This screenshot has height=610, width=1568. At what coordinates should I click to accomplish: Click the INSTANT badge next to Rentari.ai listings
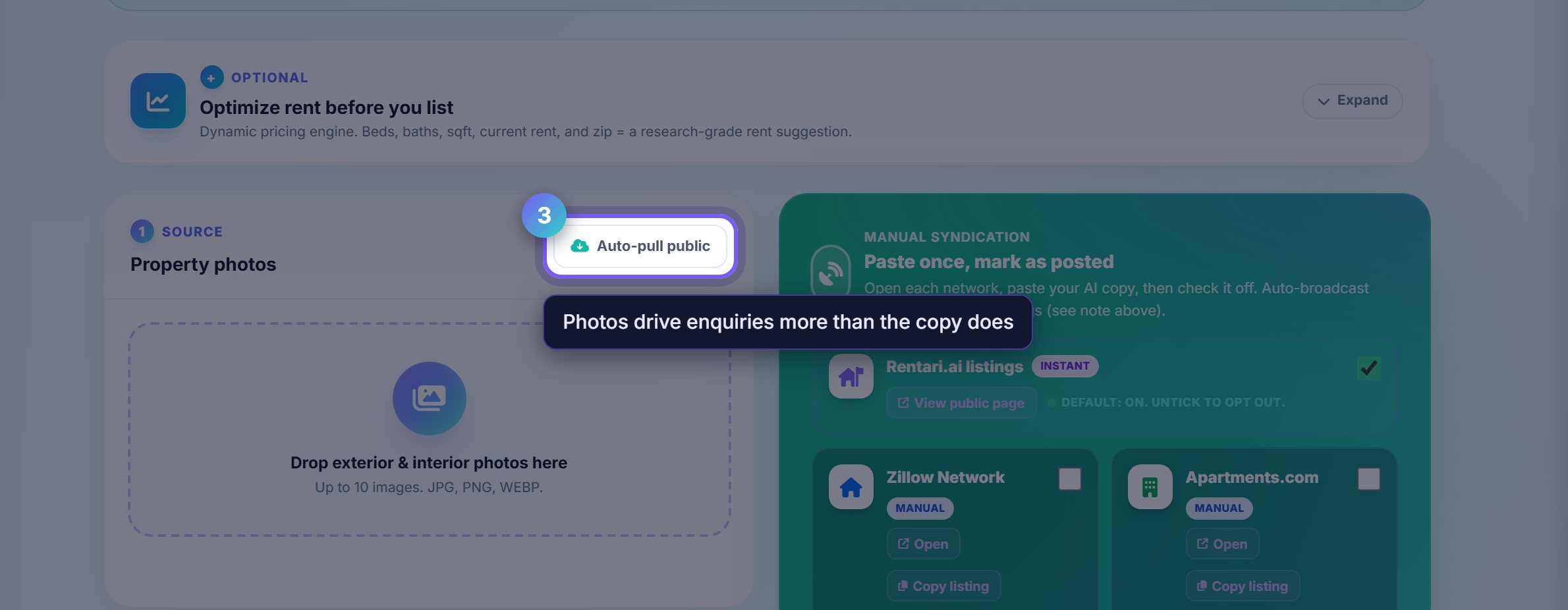point(1065,366)
